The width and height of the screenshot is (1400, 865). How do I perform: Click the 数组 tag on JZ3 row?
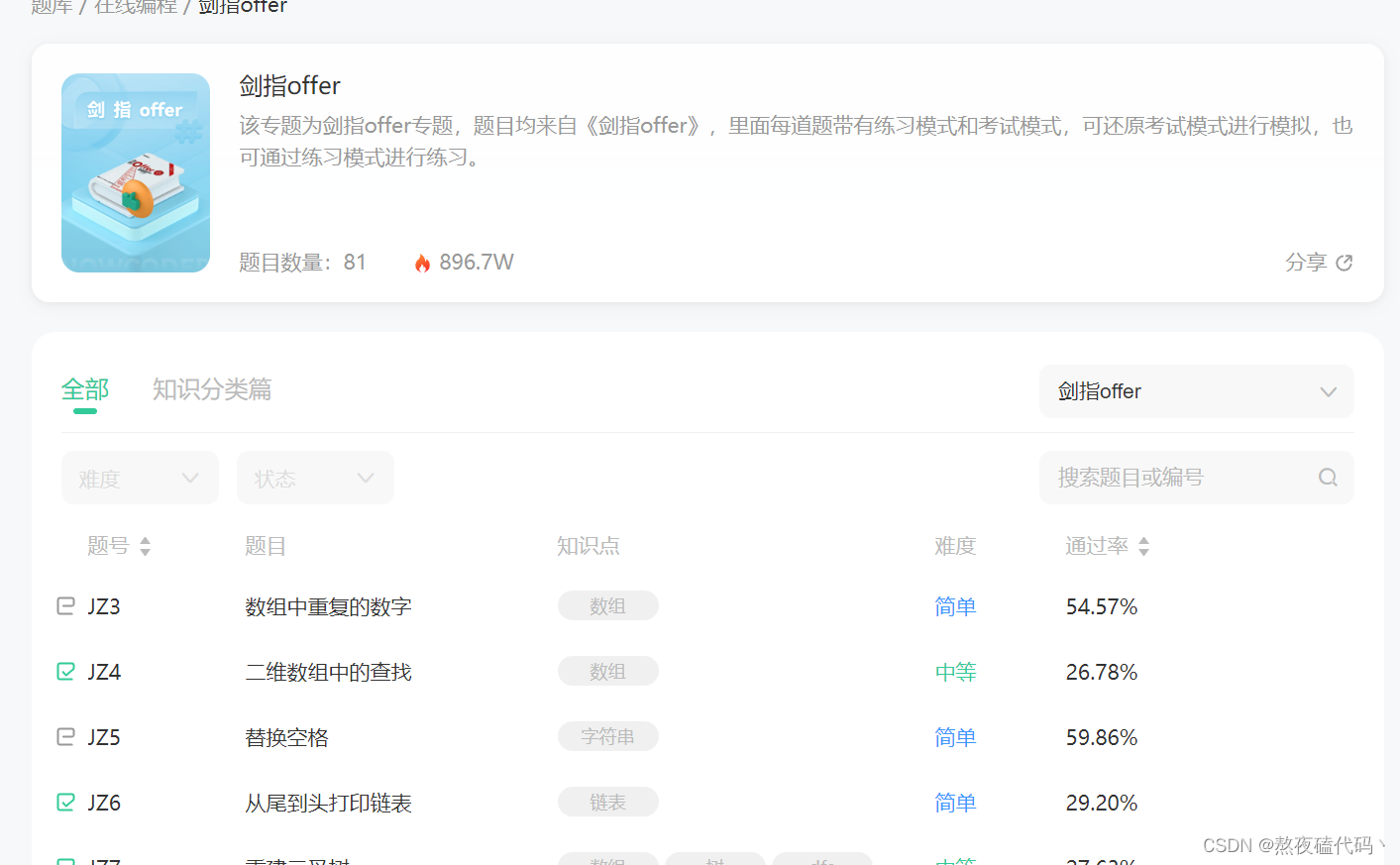click(x=608, y=605)
